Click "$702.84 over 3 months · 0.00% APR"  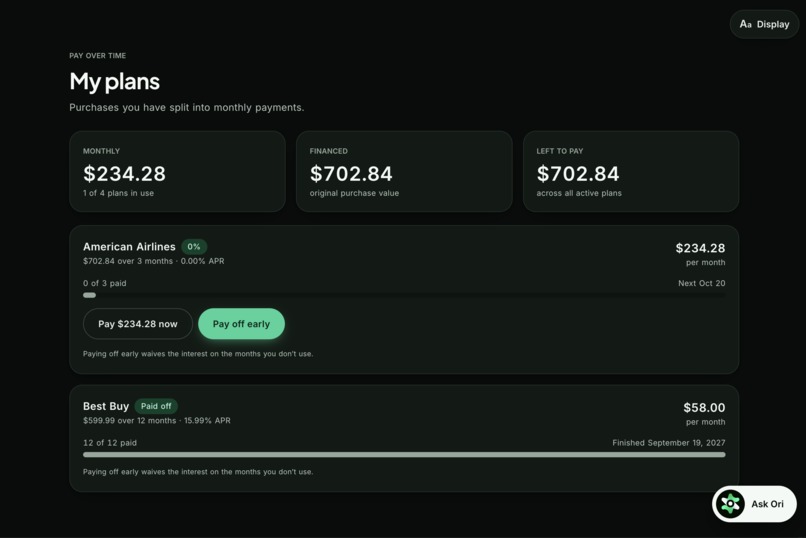[154, 261]
